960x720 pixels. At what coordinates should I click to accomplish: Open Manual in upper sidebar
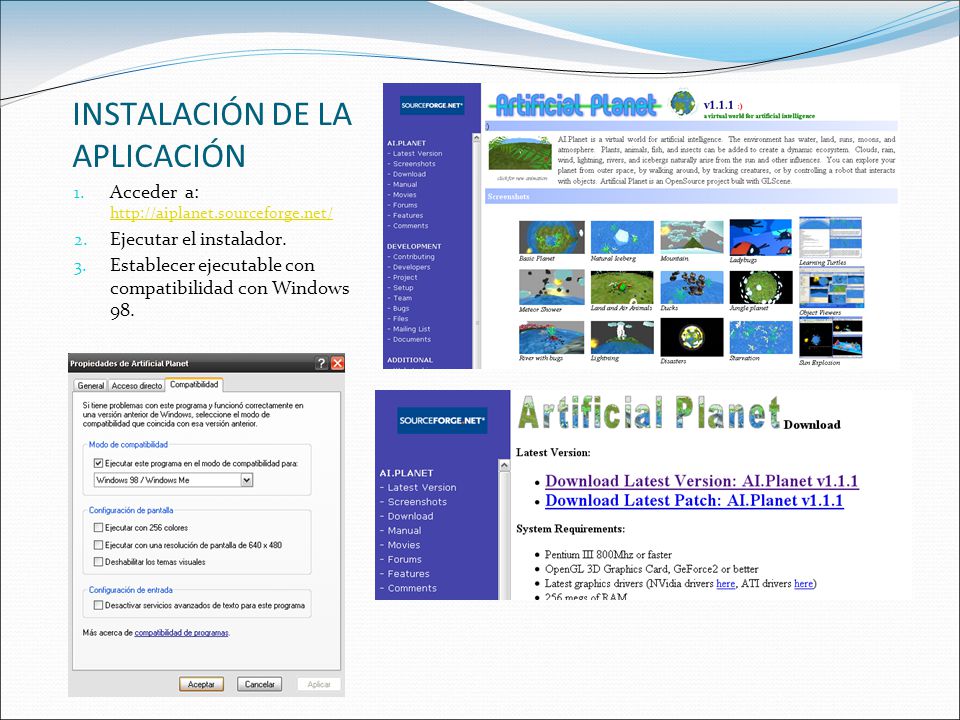pos(405,184)
